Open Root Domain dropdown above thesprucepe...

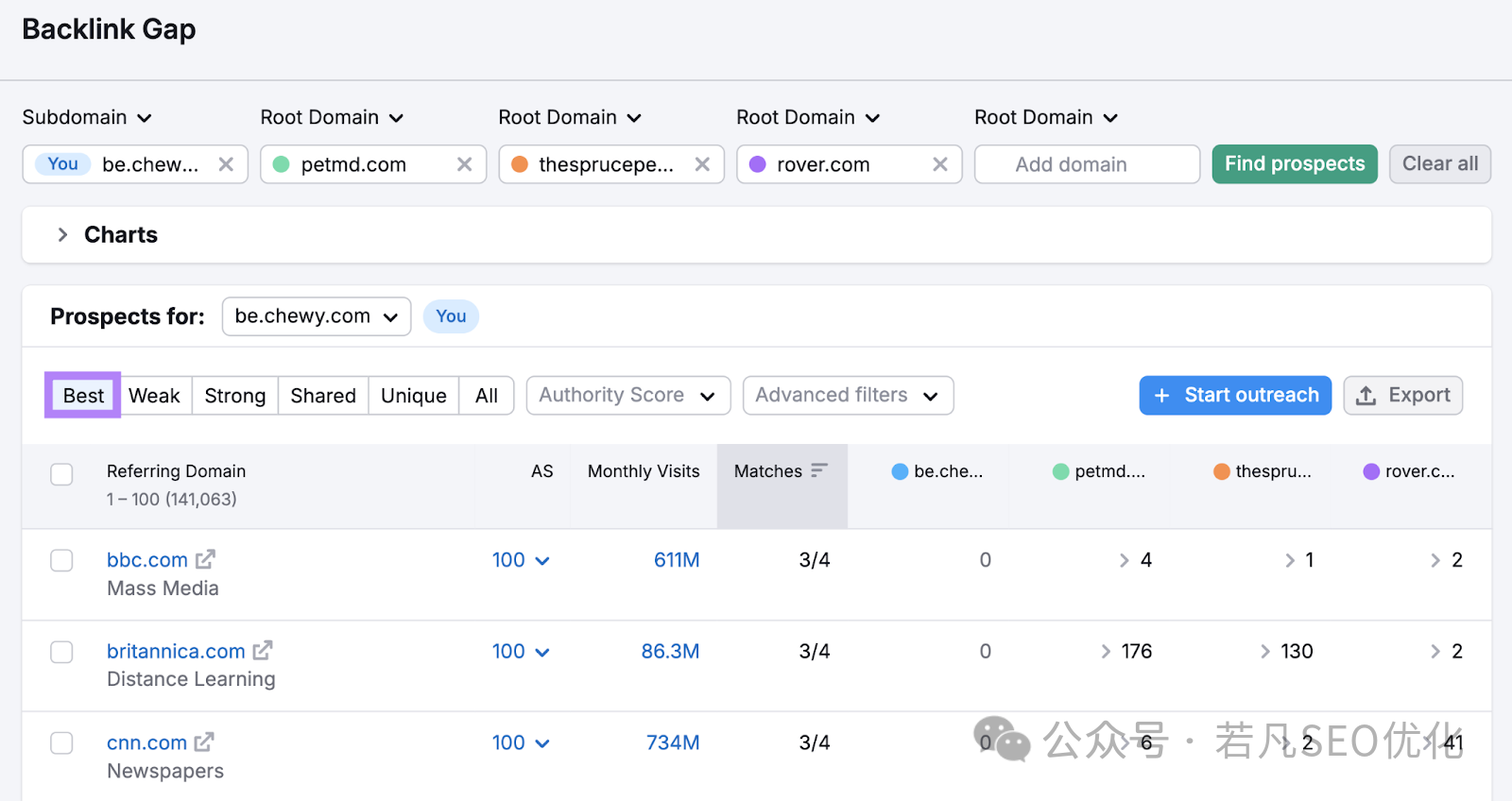[x=570, y=117]
